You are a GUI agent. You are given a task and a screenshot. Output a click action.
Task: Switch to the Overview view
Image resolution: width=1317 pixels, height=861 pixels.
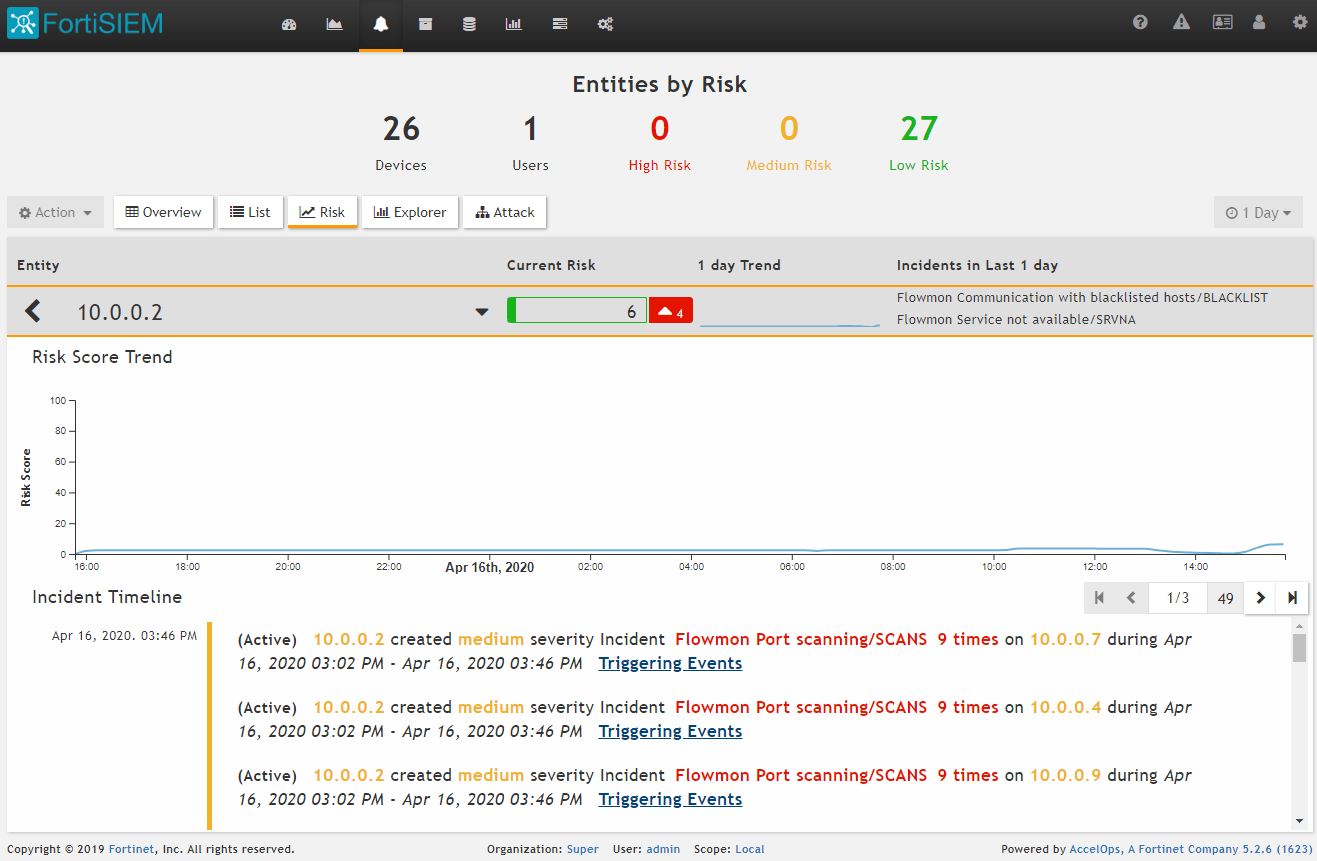(163, 212)
